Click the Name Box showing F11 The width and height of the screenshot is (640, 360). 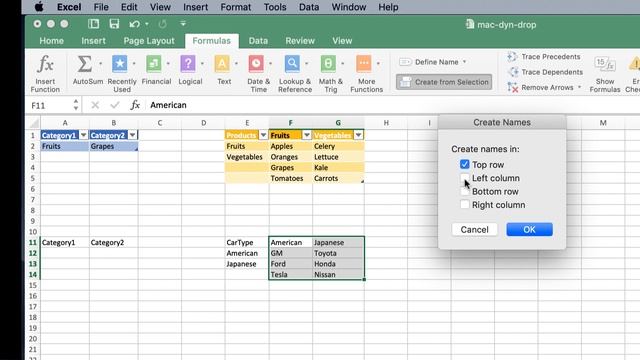pos(49,106)
